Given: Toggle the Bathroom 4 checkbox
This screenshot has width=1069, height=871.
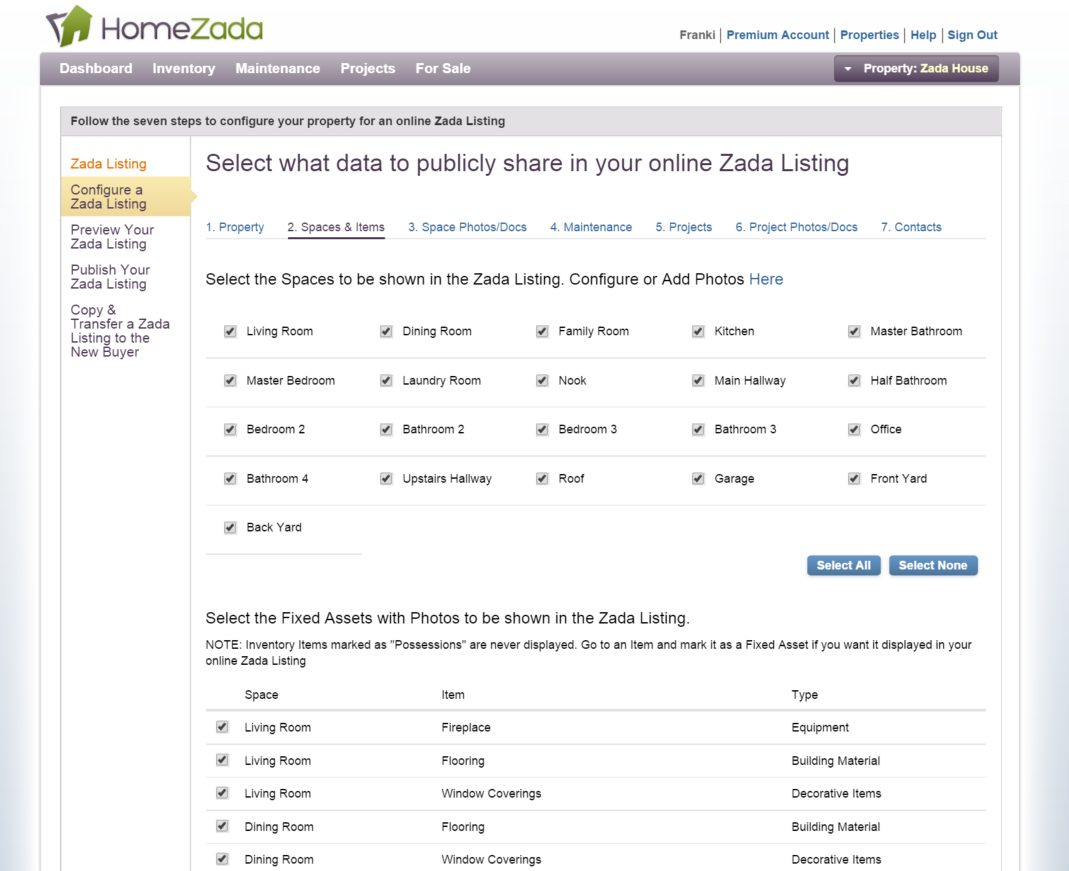Looking at the screenshot, I should 230,478.
